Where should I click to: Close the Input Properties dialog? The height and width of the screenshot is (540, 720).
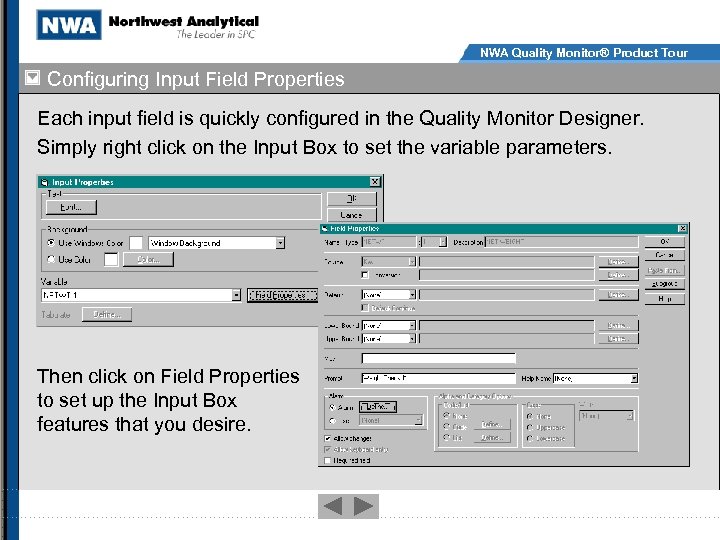coord(375,182)
